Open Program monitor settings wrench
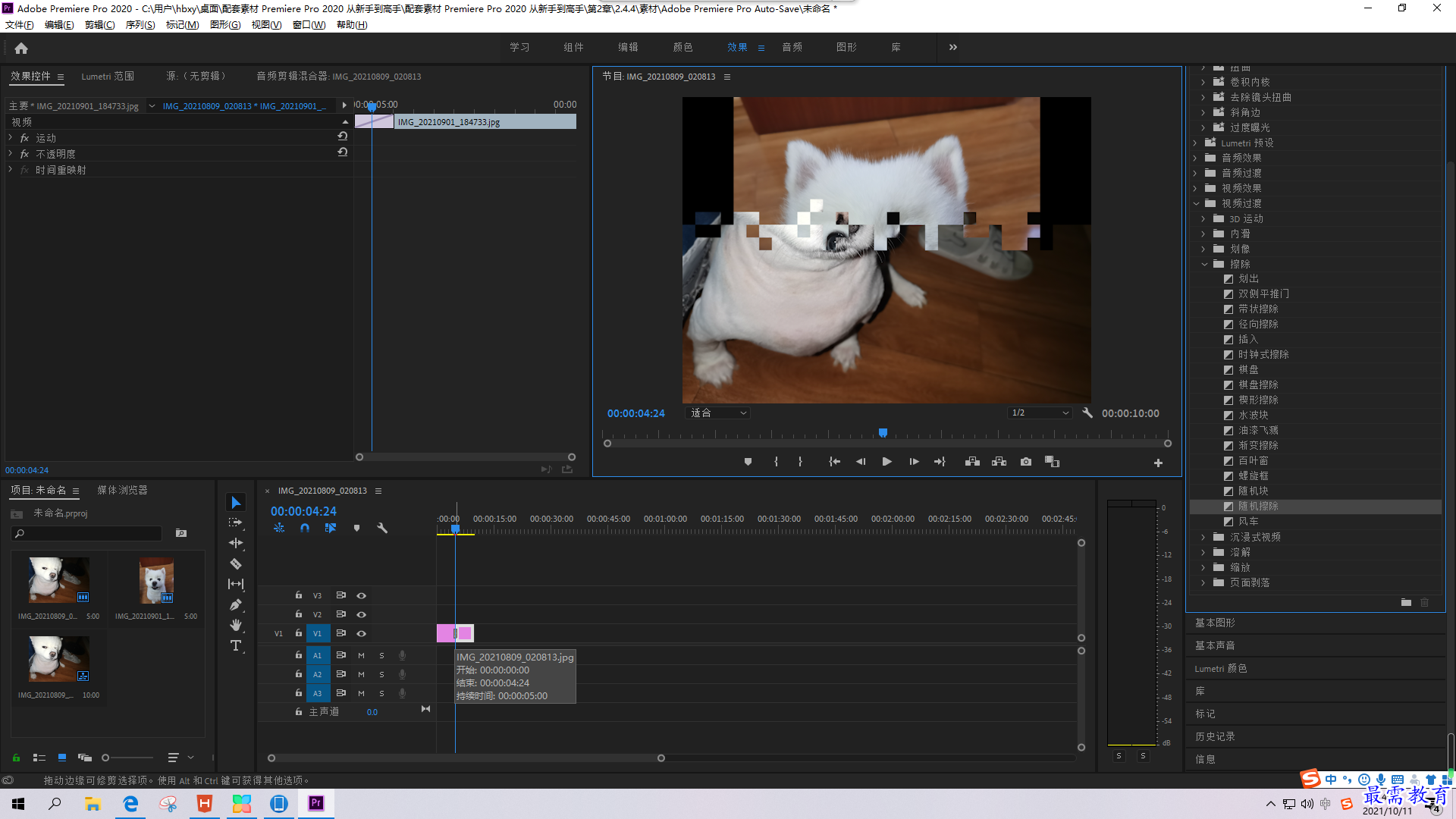 (x=1087, y=413)
